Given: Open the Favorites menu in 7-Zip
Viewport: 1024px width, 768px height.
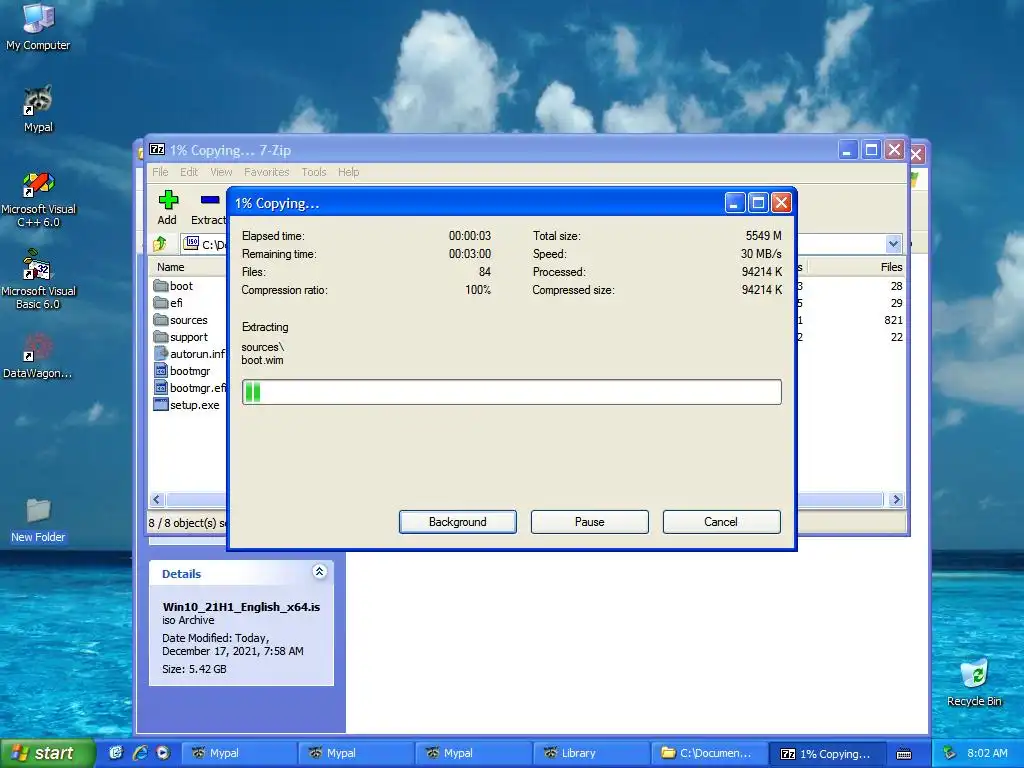Looking at the screenshot, I should [266, 172].
